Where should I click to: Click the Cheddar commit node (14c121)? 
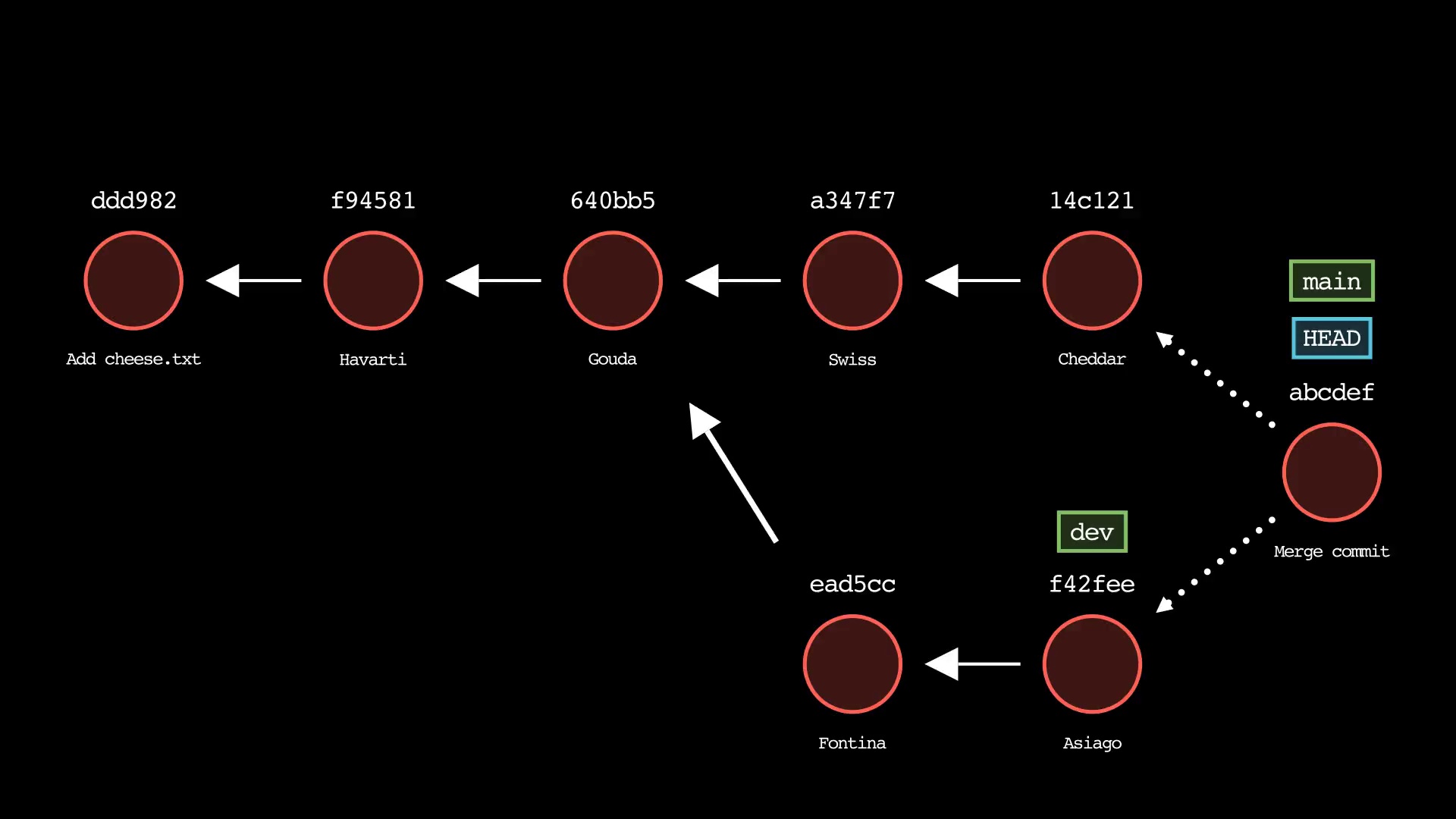coord(1091,280)
